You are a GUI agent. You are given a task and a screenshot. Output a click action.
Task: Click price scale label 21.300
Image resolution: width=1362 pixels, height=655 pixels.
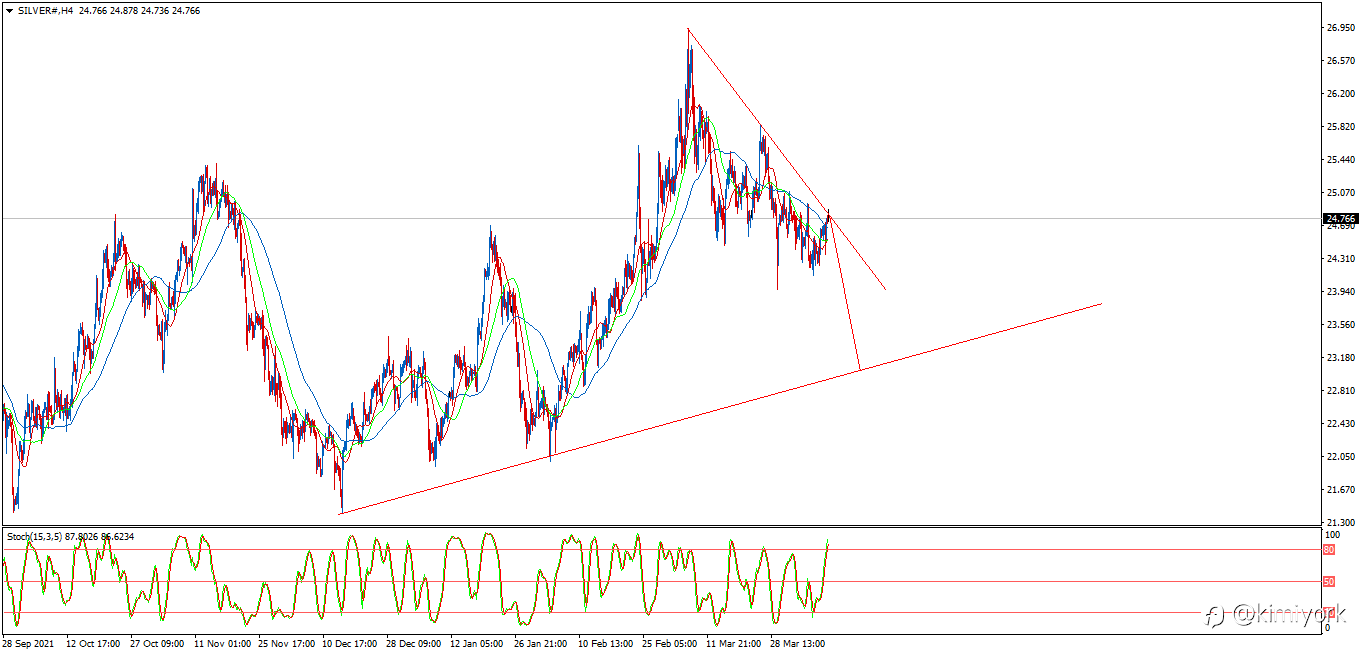point(1340,523)
